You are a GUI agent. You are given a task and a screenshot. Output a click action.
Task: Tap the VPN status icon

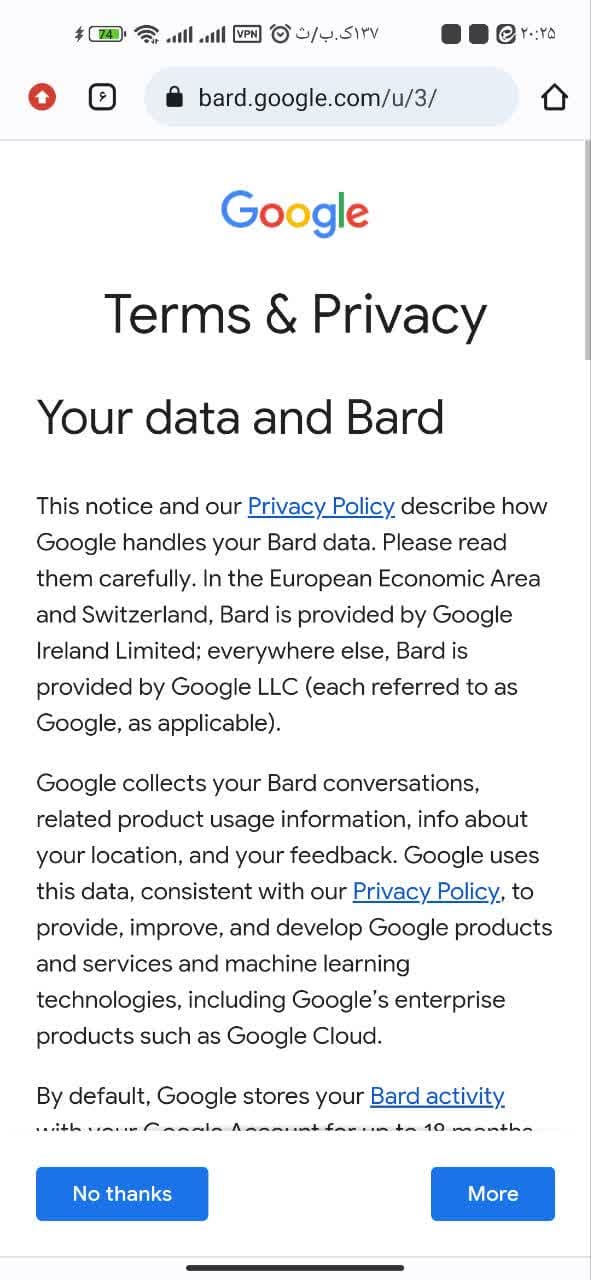247,33
